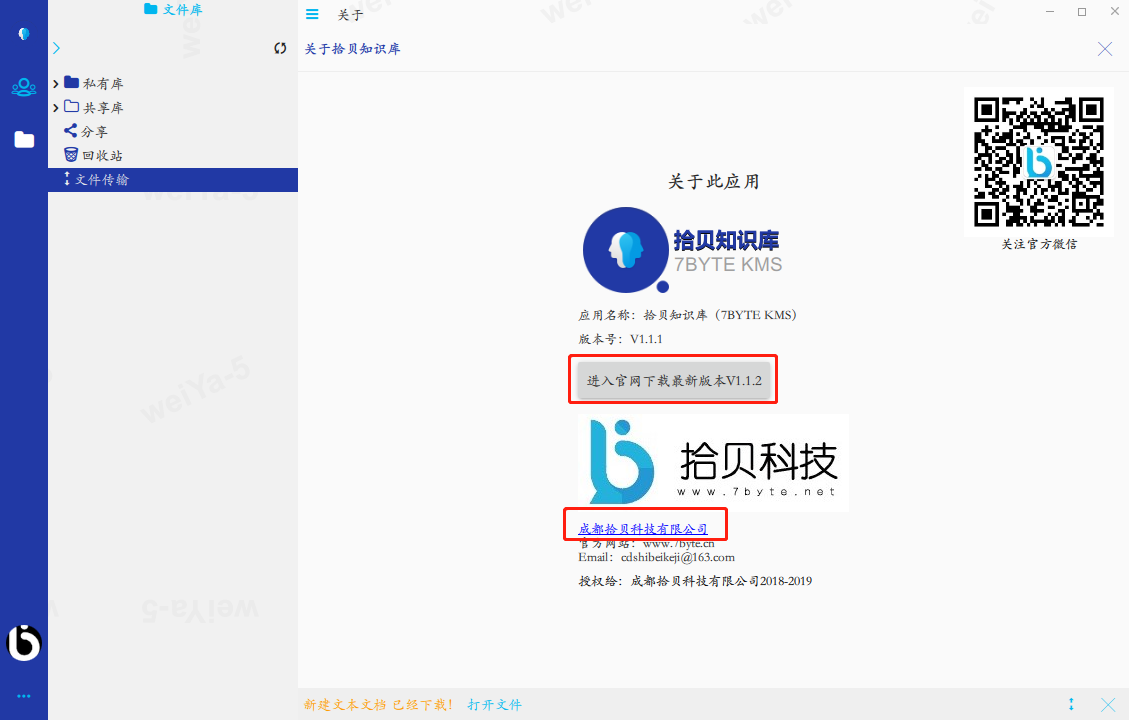Open the three-dot more menu in sidebar
This screenshot has height=720, width=1129.
pos(24,696)
